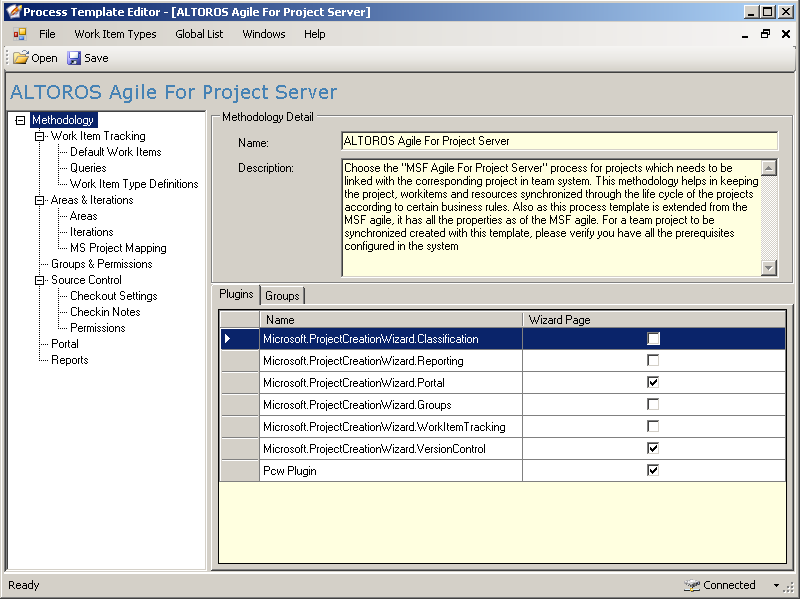Open the Help menu
Viewport: 800px width, 599px height.
coord(314,34)
